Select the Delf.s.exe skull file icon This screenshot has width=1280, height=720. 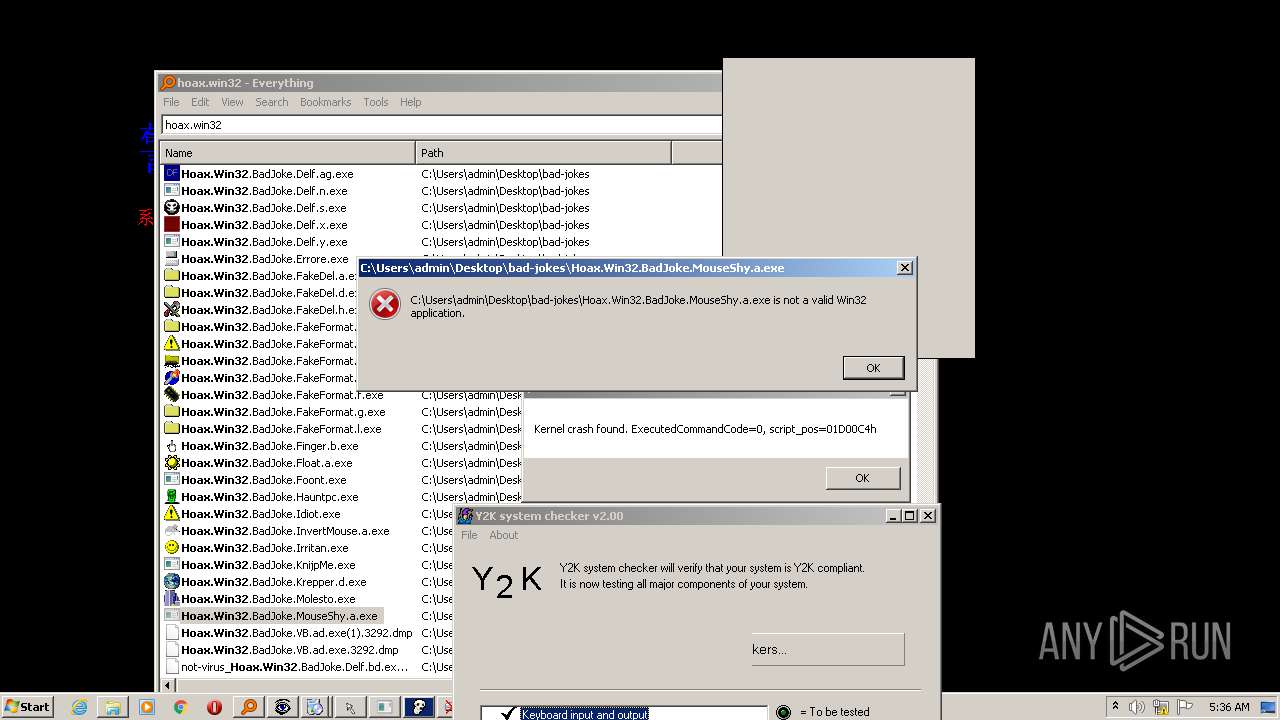[171, 208]
